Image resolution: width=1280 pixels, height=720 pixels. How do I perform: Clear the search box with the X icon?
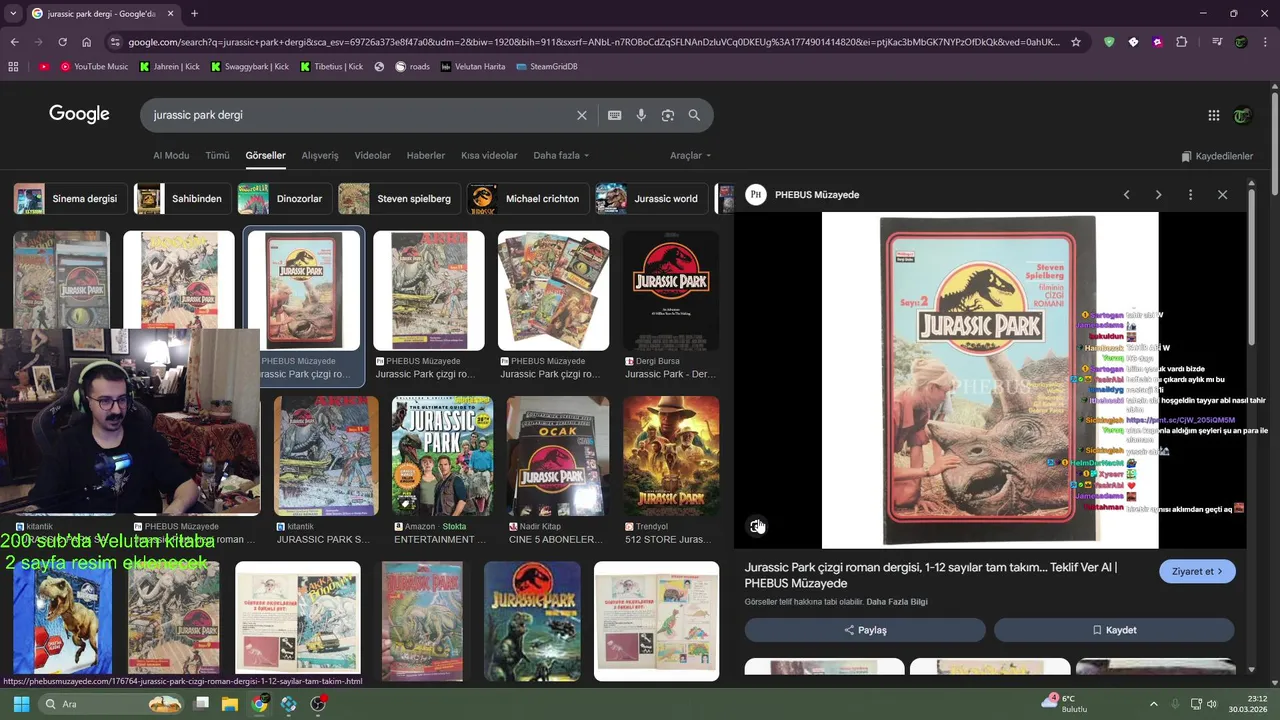pyautogui.click(x=581, y=115)
